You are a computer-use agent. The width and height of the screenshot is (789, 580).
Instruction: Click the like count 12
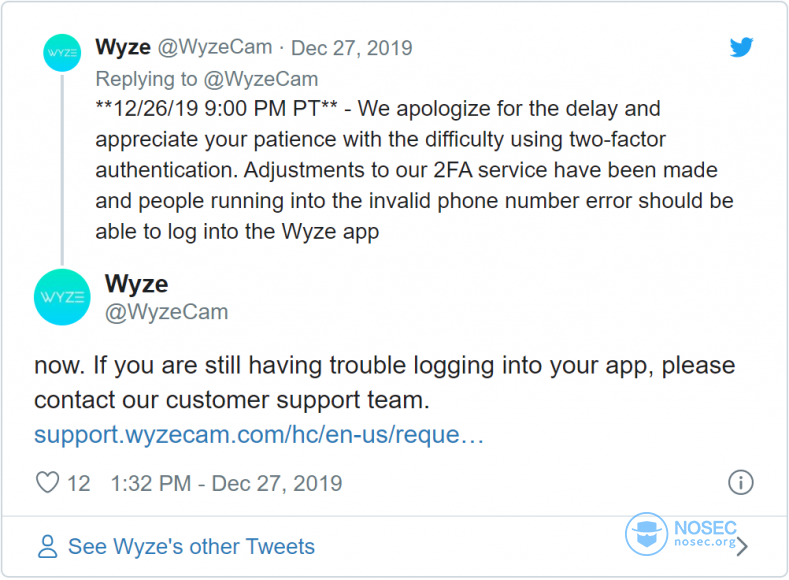point(78,483)
